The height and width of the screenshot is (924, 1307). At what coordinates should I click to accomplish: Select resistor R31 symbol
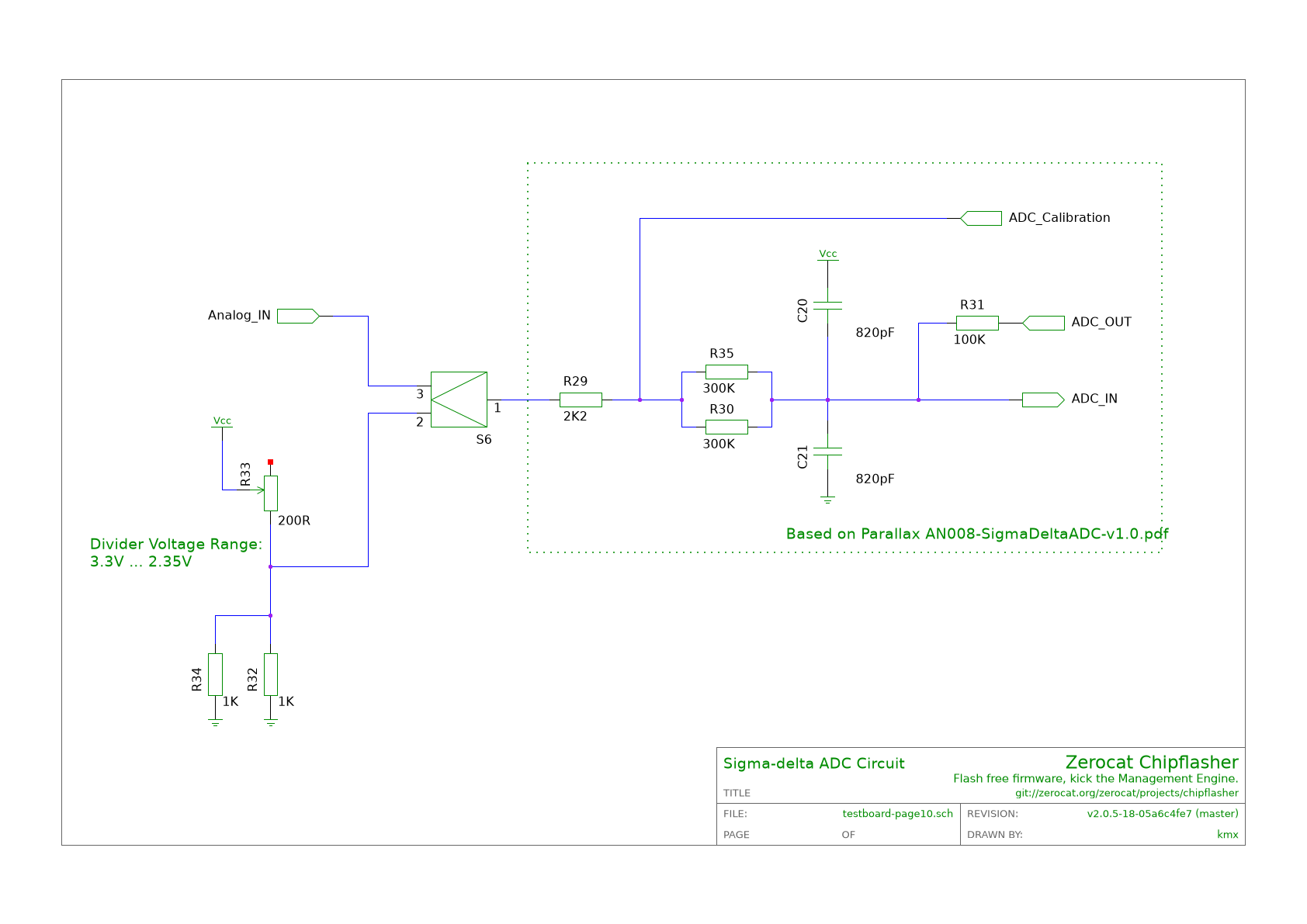tap(977, 323)
